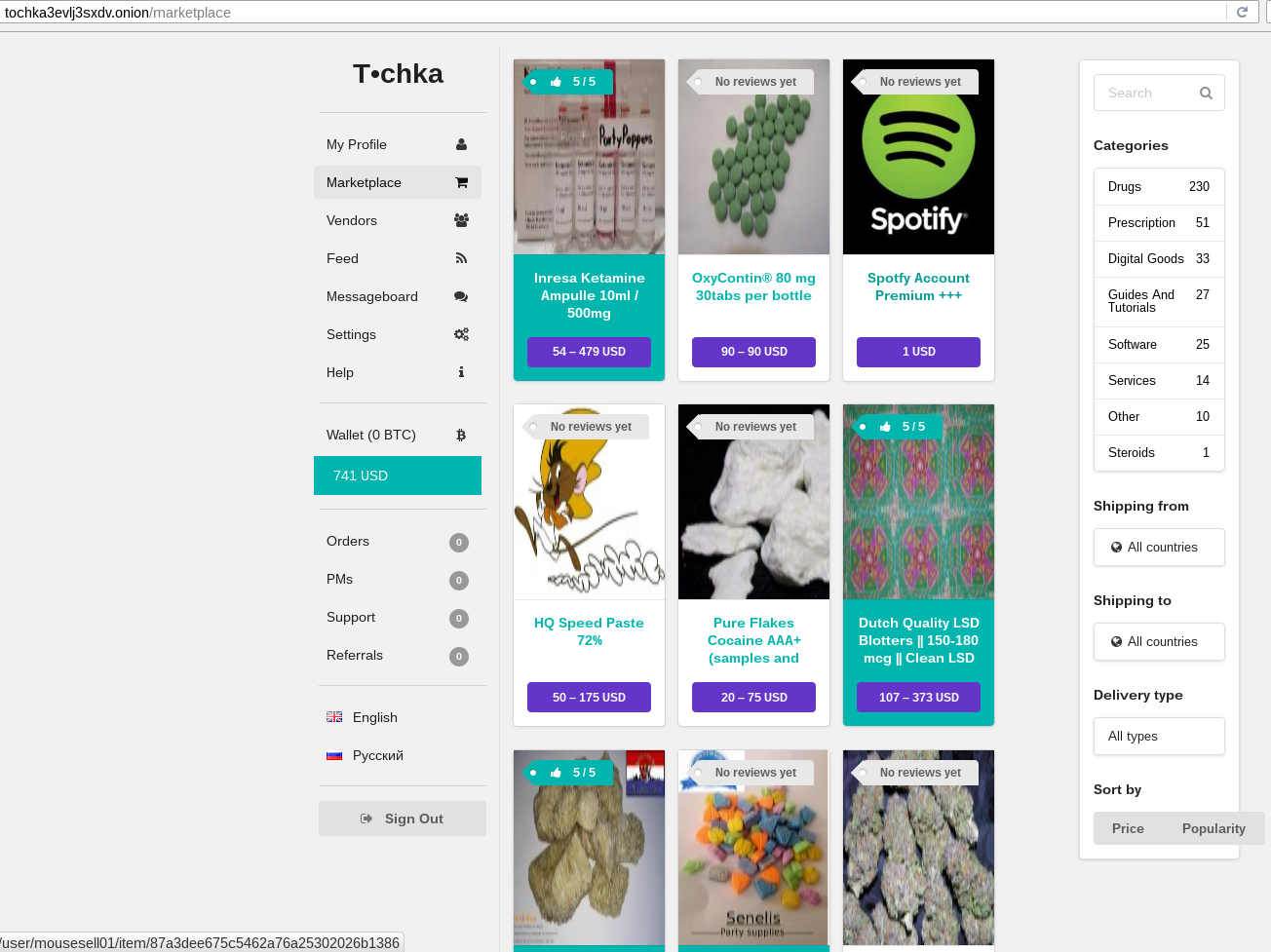
Task: Open the Vendors list
Action: pyautogui.click(x=398, y=220)
